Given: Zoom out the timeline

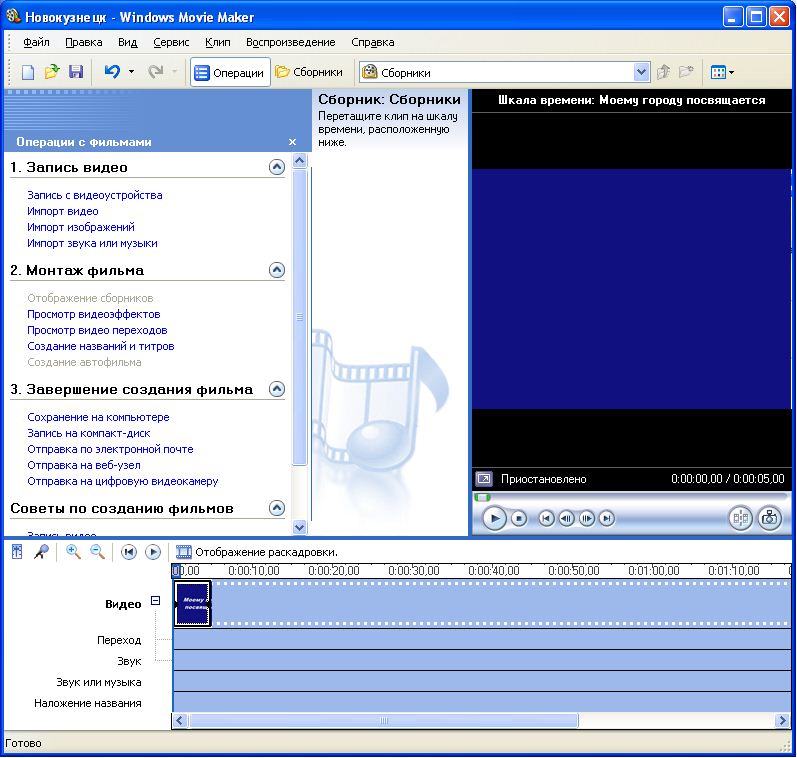Looking at the screenshot, I should (x=97, y=552).
